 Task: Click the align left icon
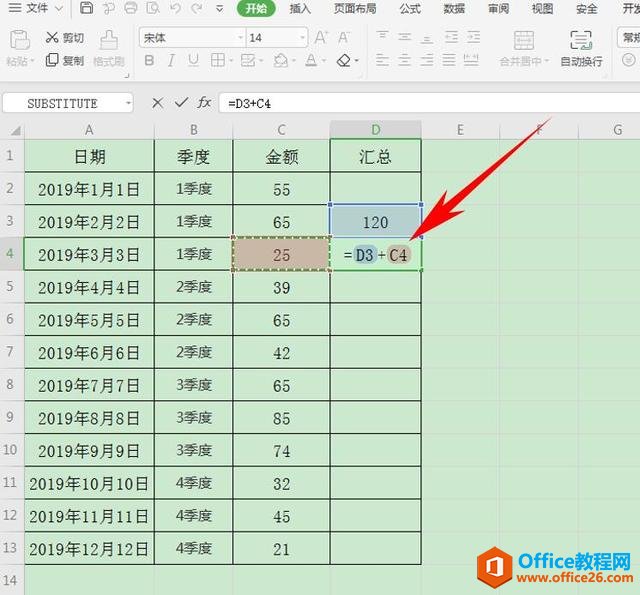click(382, 61)
